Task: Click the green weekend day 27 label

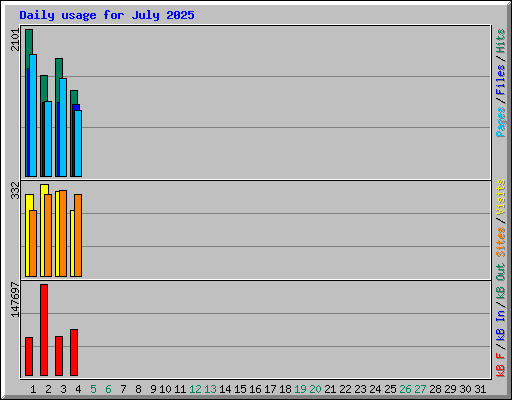Action: coord(420,389)
